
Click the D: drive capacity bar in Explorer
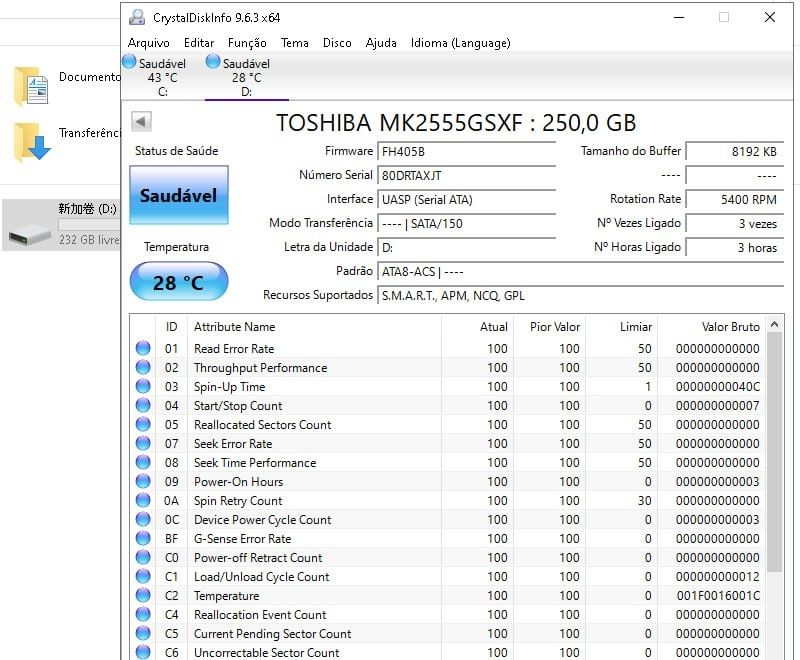tap(89, 225)
